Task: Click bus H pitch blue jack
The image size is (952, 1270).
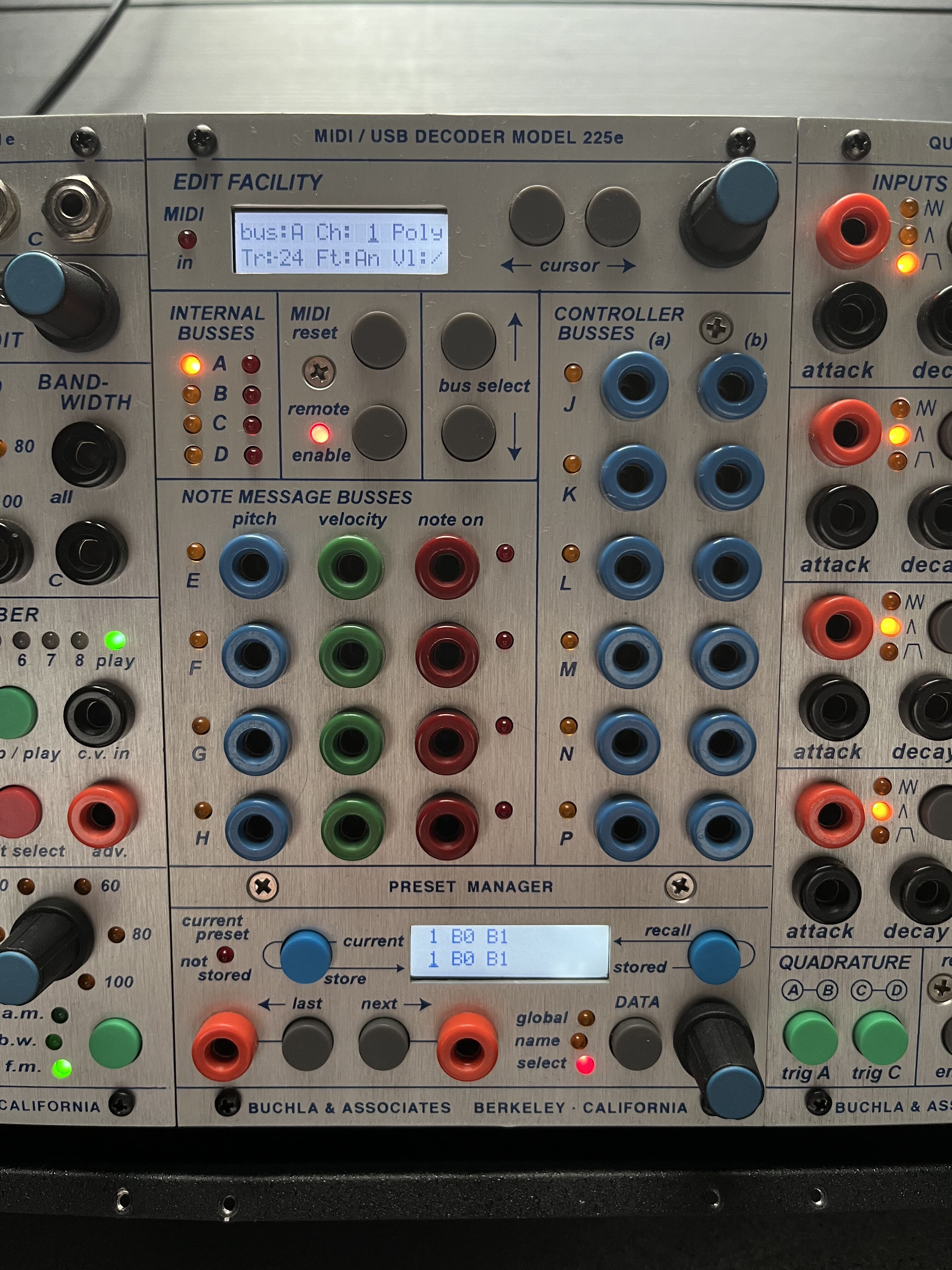Action: tap(259, 827)
